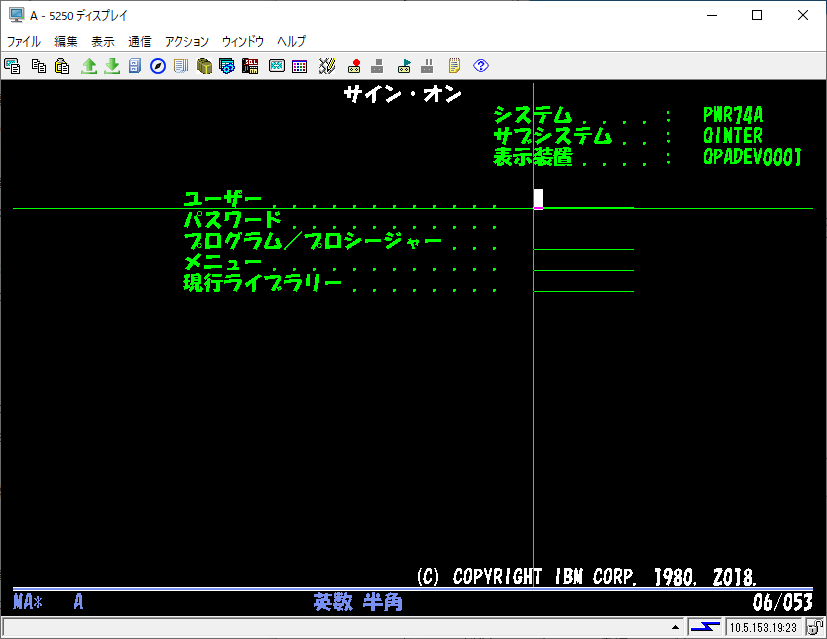Viewport: 827px width, 639px height.
Task: Open the ヘルプ menu
Action: 292,41
